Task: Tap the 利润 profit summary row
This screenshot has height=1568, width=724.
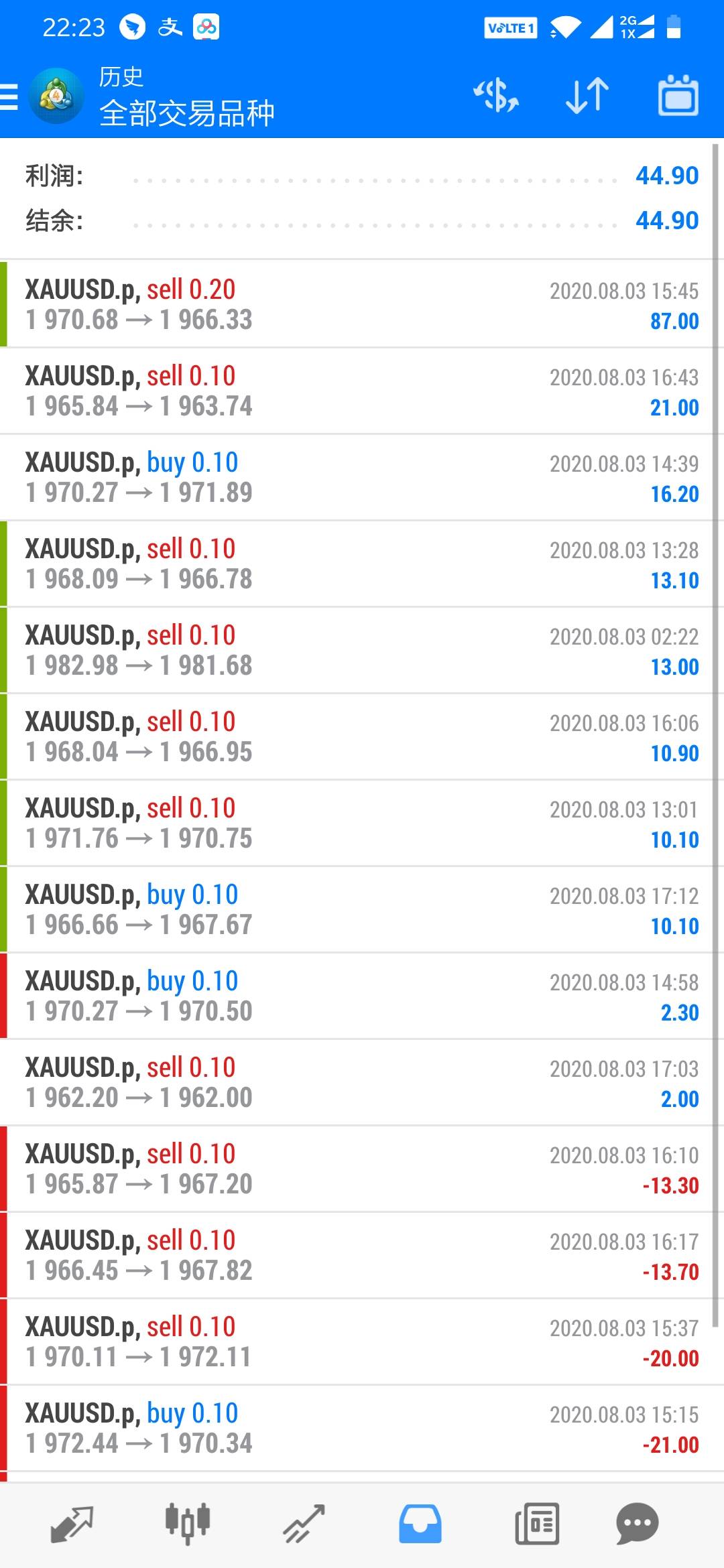Action: [x=362, y=176]
